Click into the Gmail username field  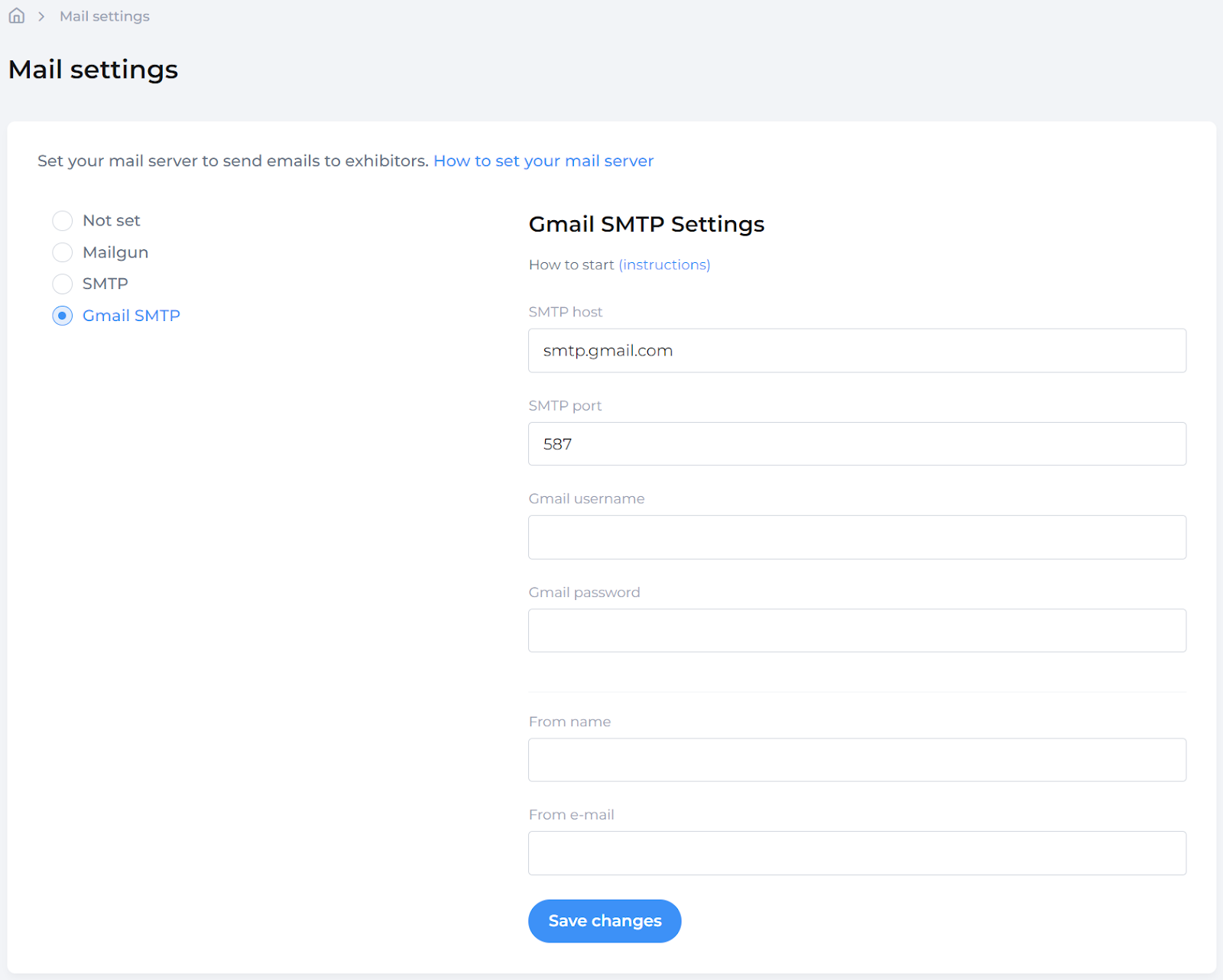[857, 537]
